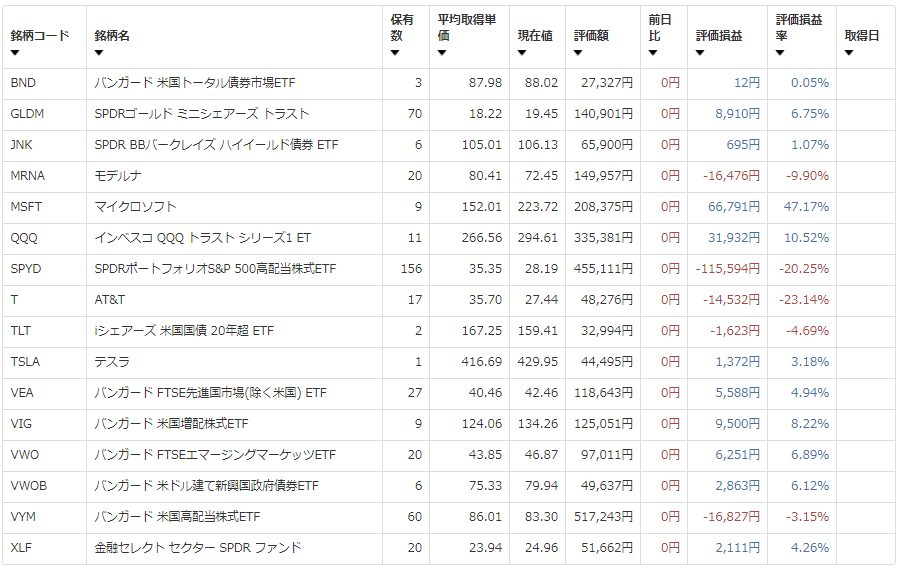Screen dimensions: 901x569
Task: Sort by 前日比 column arrow
Action: click(x=653, y=53)
